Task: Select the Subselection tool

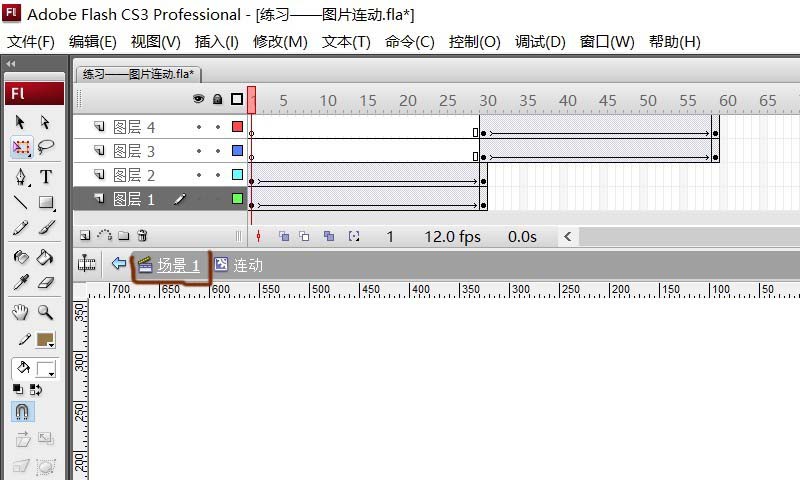Action: (45, 122)
